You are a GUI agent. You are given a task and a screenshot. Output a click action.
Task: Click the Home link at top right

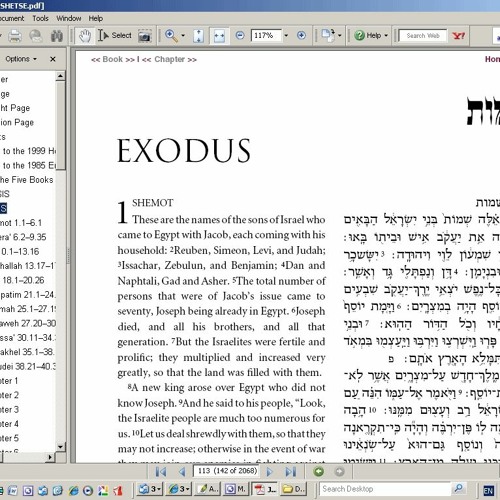pos(492,59)
